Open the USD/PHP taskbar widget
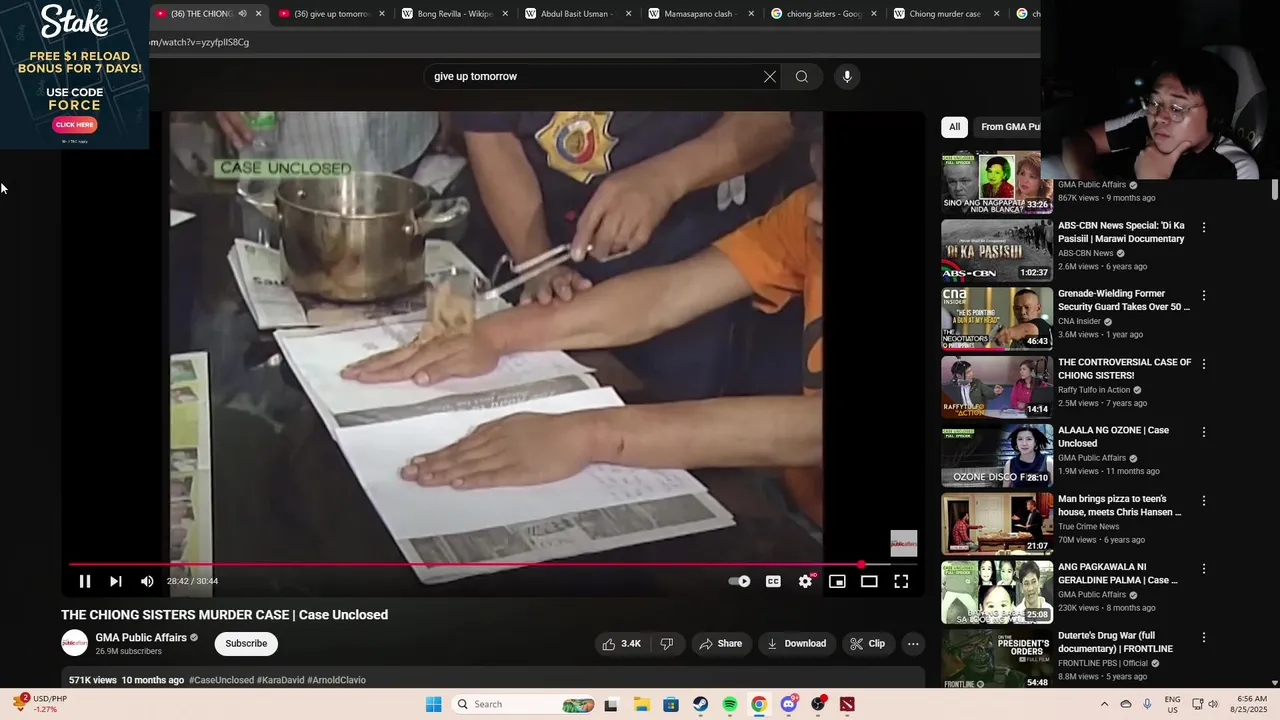This screenshot has height=720, width=1280. click(40, 704)
